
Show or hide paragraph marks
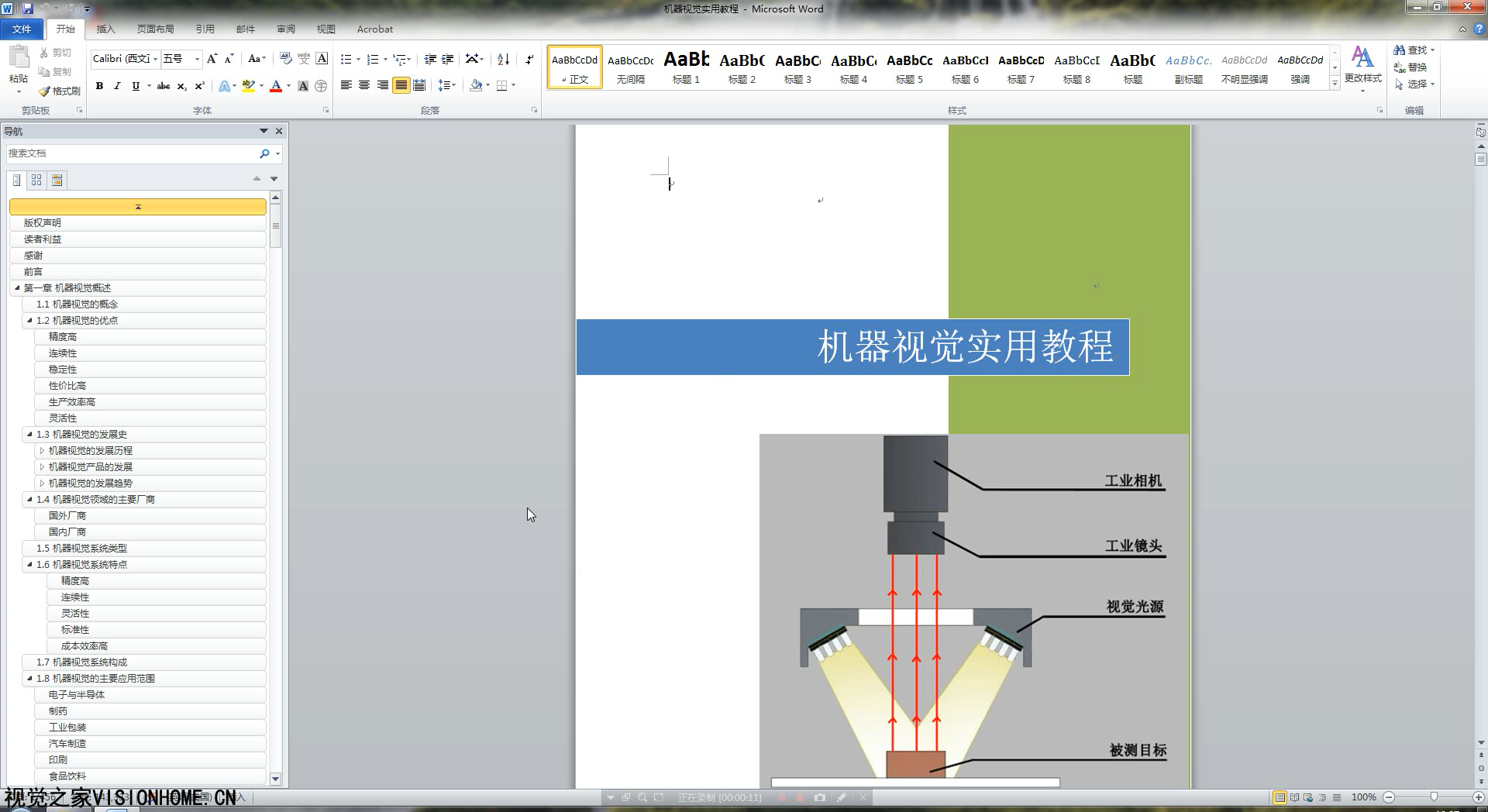[x=529, y=60]
